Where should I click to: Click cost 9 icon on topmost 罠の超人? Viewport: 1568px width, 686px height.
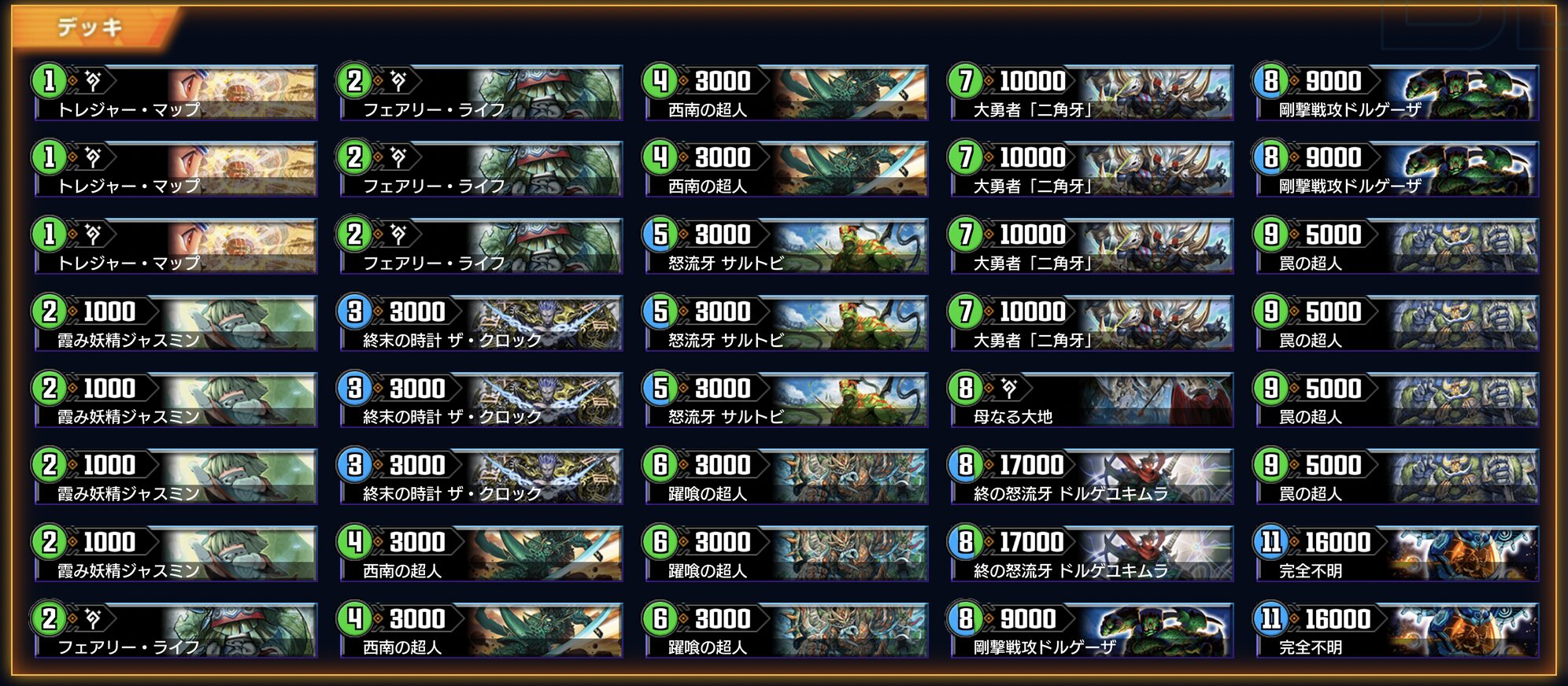1271,234
